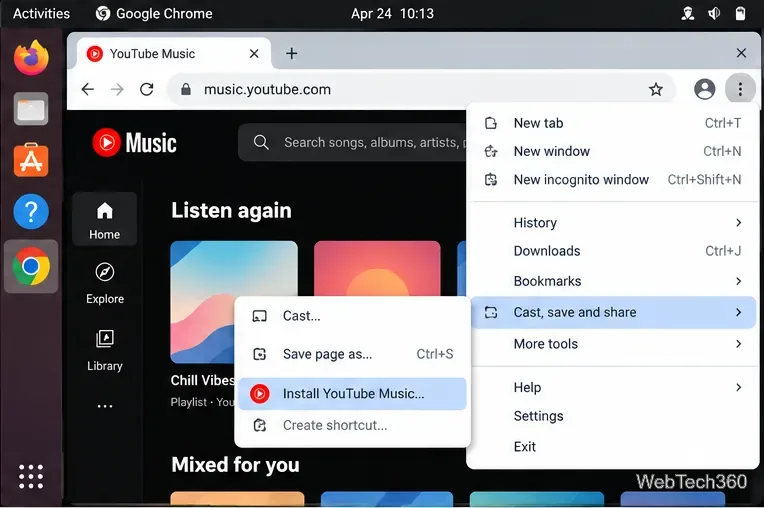Viewport: 764px width, 508px height.
Task: Go to Home in YouTube Music sidebar
Action: [x=104, y=220]
